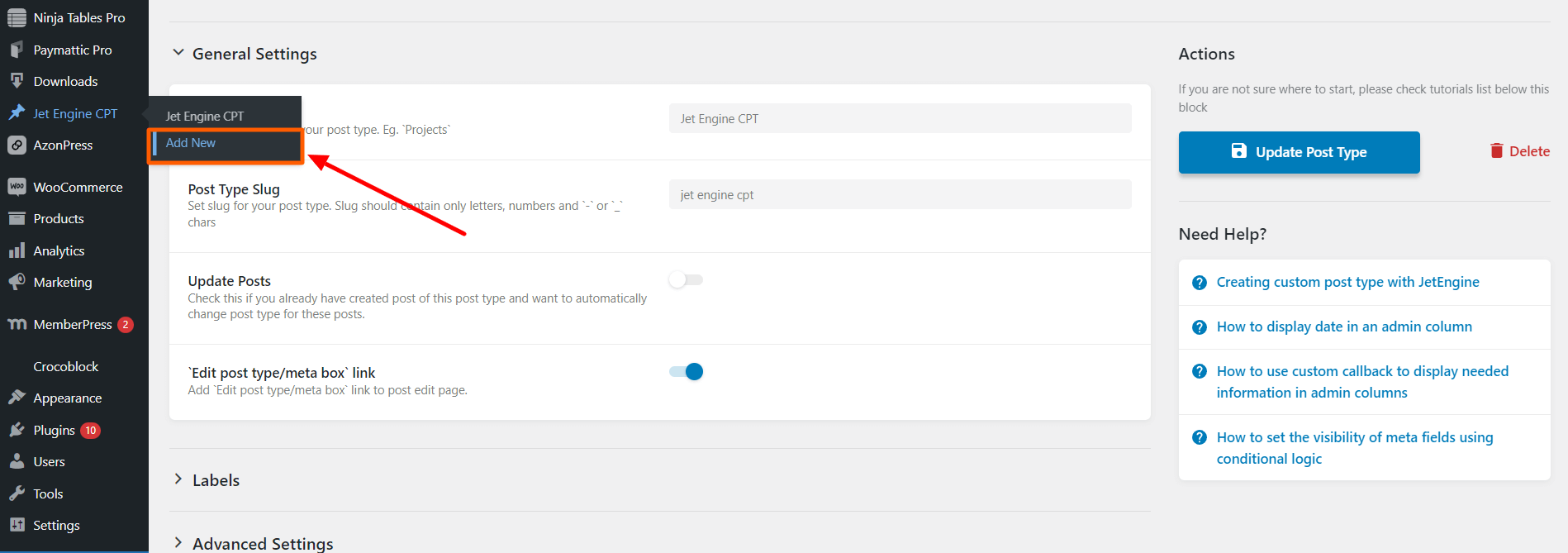Enable the Update Posts toggle
This screenshot has width=1568, height=553.
pos(686,280)
